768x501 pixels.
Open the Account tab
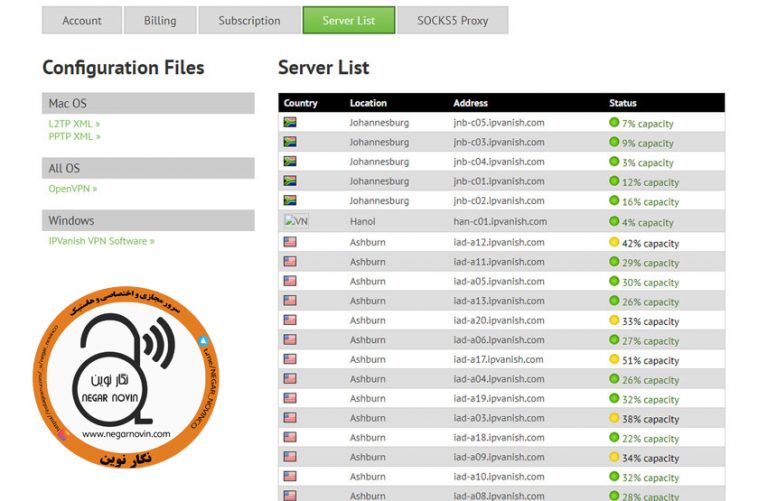point(82,20)
